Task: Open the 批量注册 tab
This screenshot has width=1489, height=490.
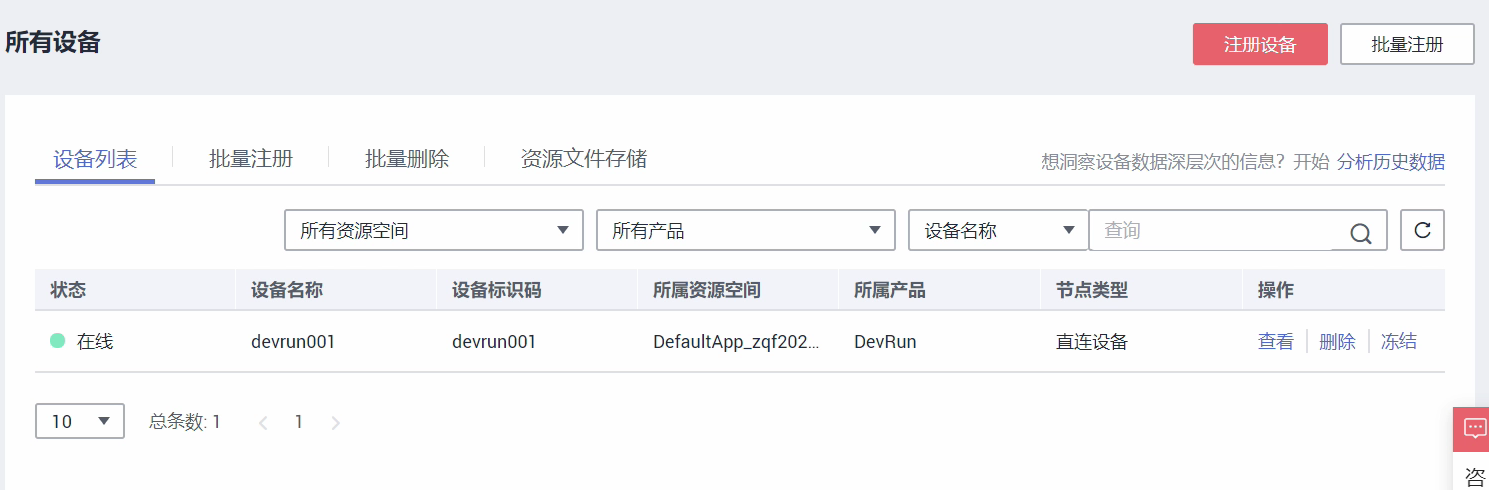Action: (x=251, y=159)
